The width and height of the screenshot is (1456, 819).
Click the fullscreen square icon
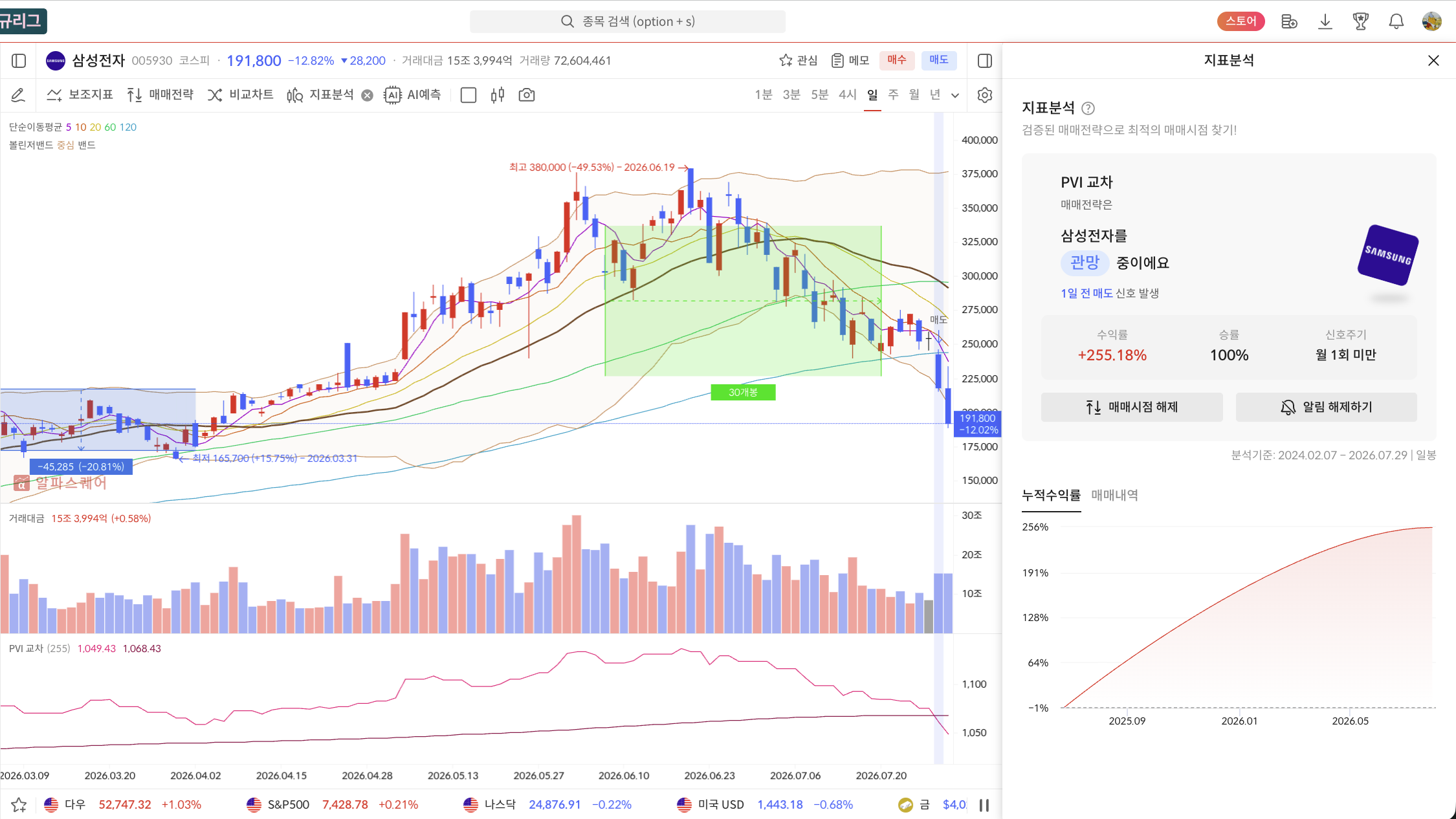coord(469,95)
